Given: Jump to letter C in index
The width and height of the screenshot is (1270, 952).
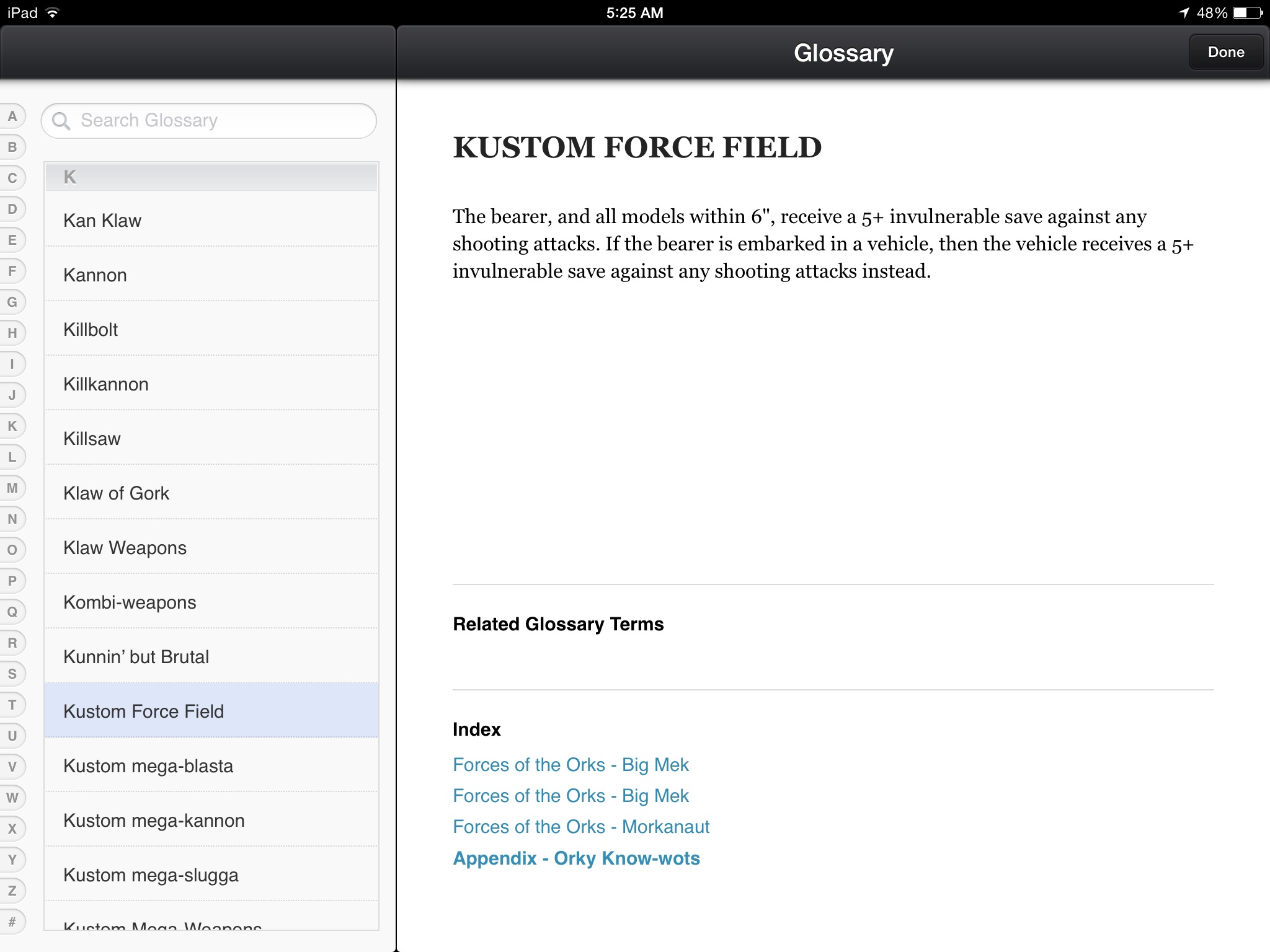Looking at the screenshot, I should click(12, 178).
